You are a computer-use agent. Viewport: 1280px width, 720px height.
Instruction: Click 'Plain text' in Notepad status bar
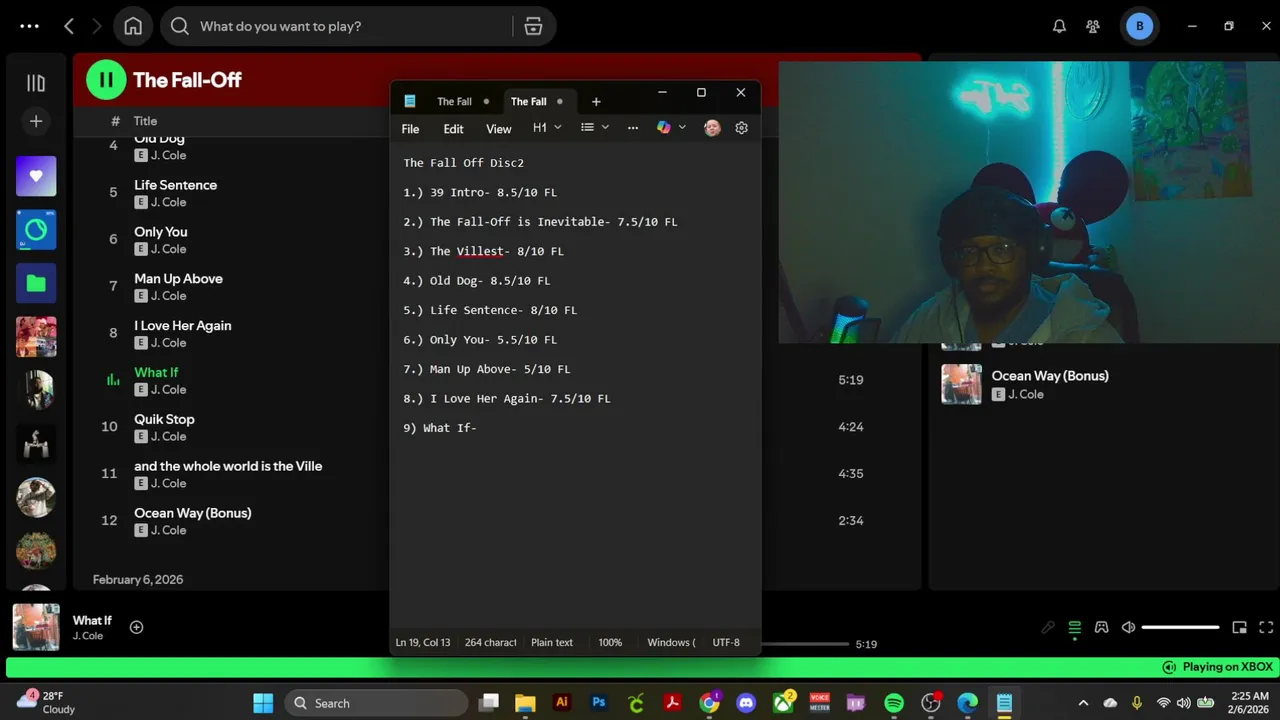click(552, 642)
